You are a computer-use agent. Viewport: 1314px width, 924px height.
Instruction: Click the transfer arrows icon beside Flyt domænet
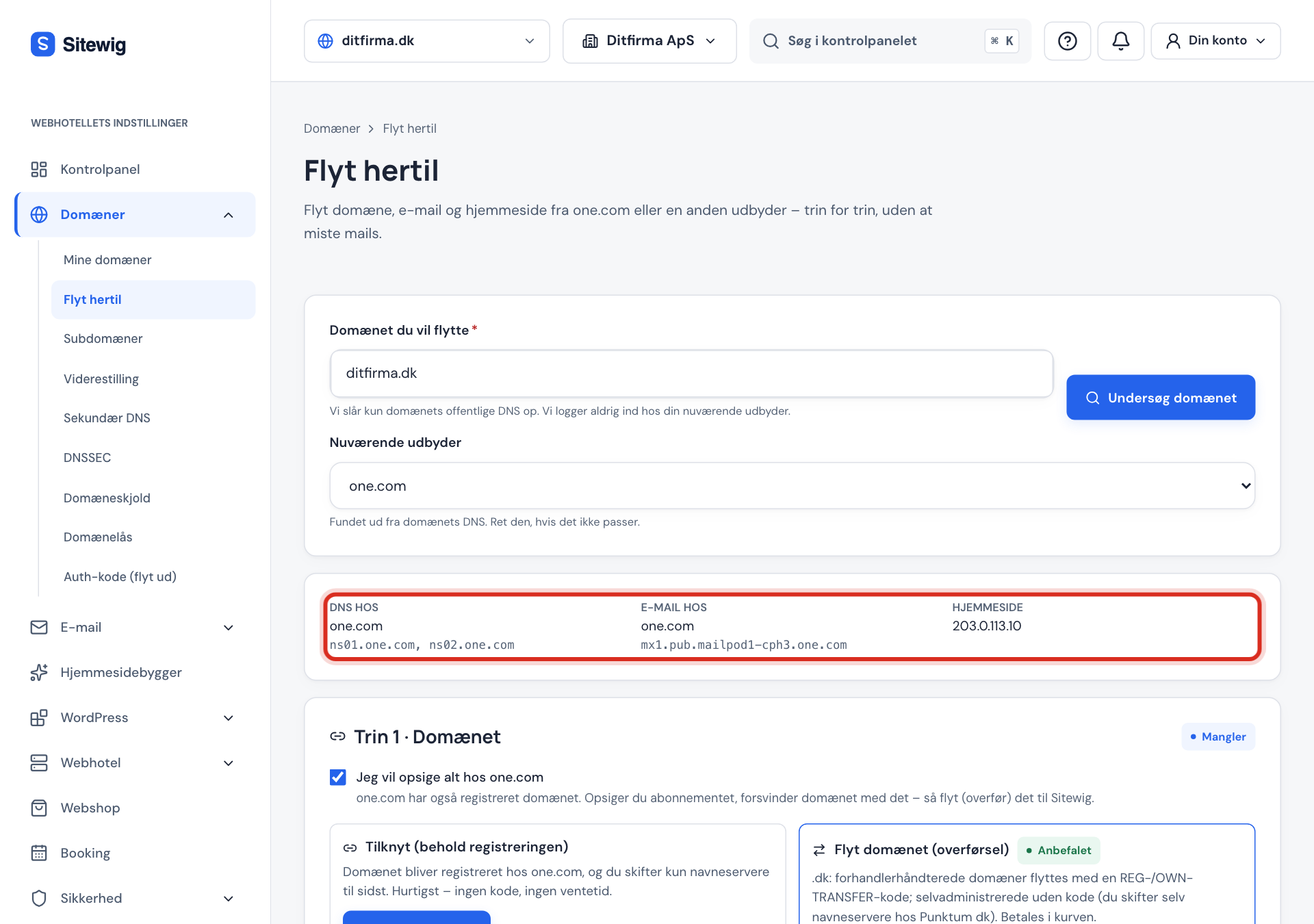819,850
